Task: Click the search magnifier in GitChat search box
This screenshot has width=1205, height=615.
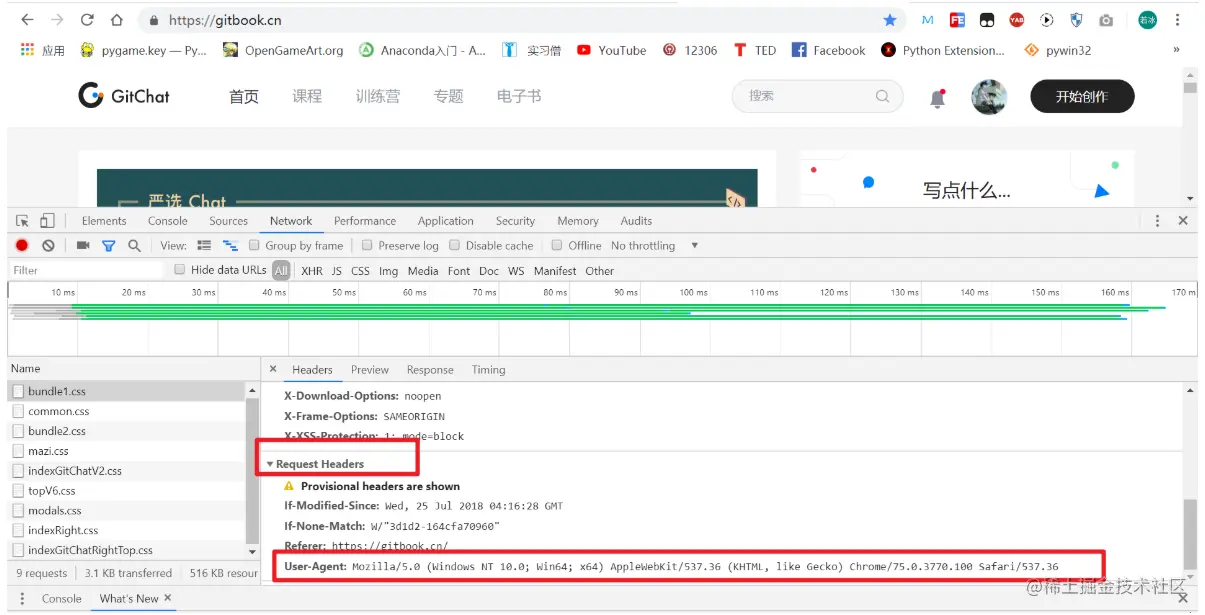Action: point(882,96)
